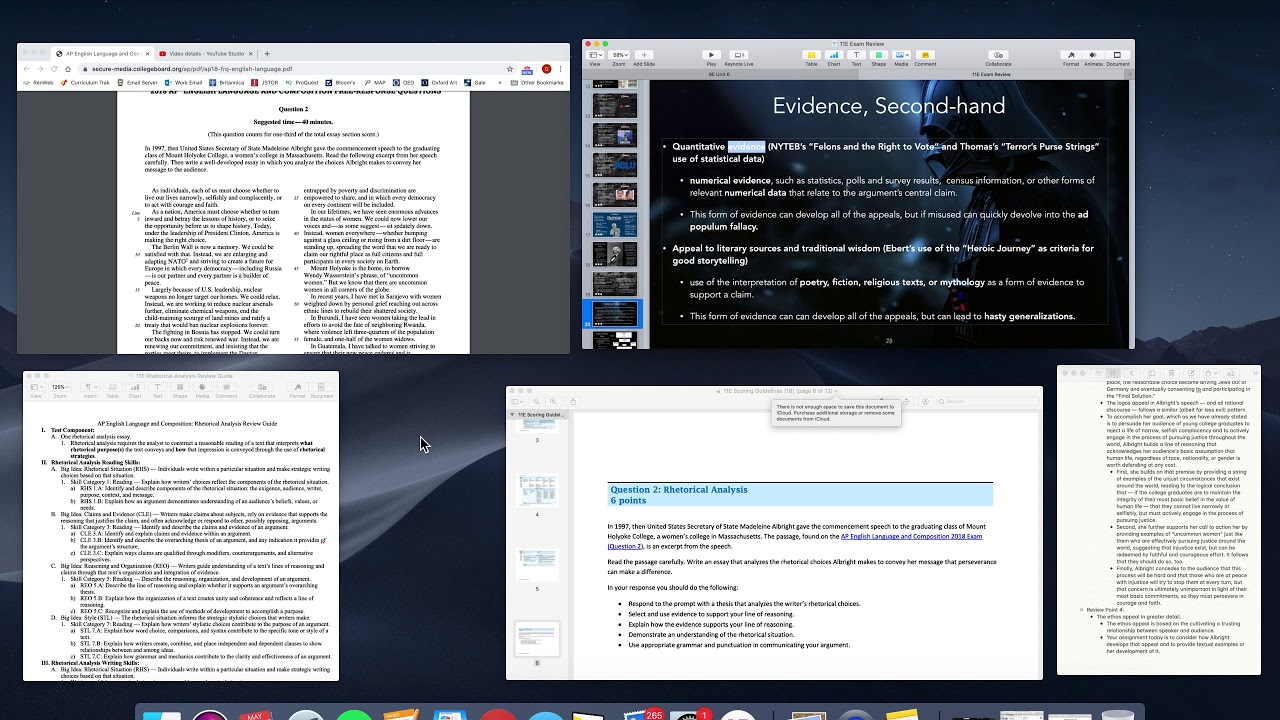Open Keynote Live in Keynote toolbar
The height and width of the screenshot is (720, 1280).
pos(739,57)
